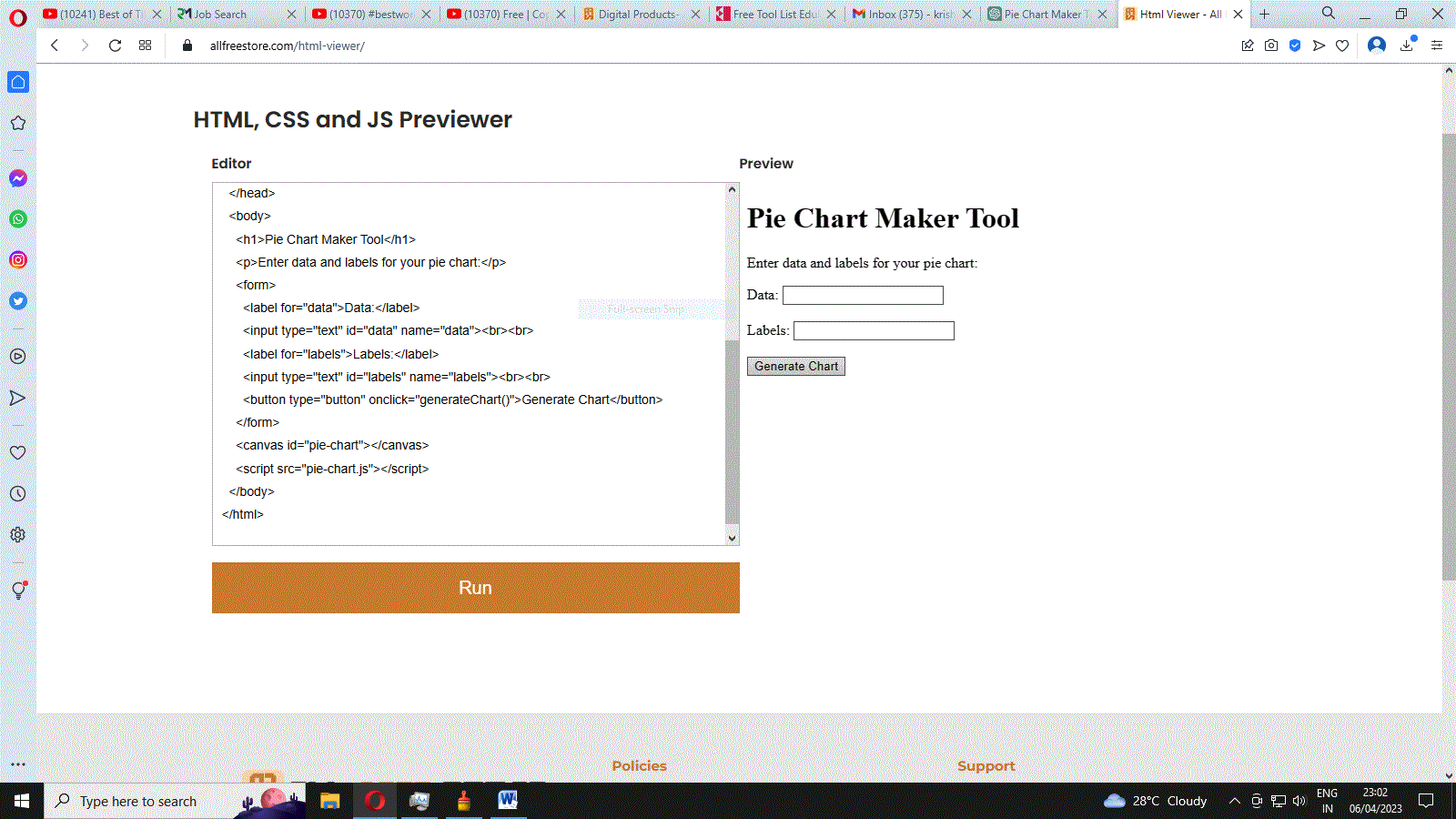
Task: Click the Data input field in preview
Action: point(862,295)
